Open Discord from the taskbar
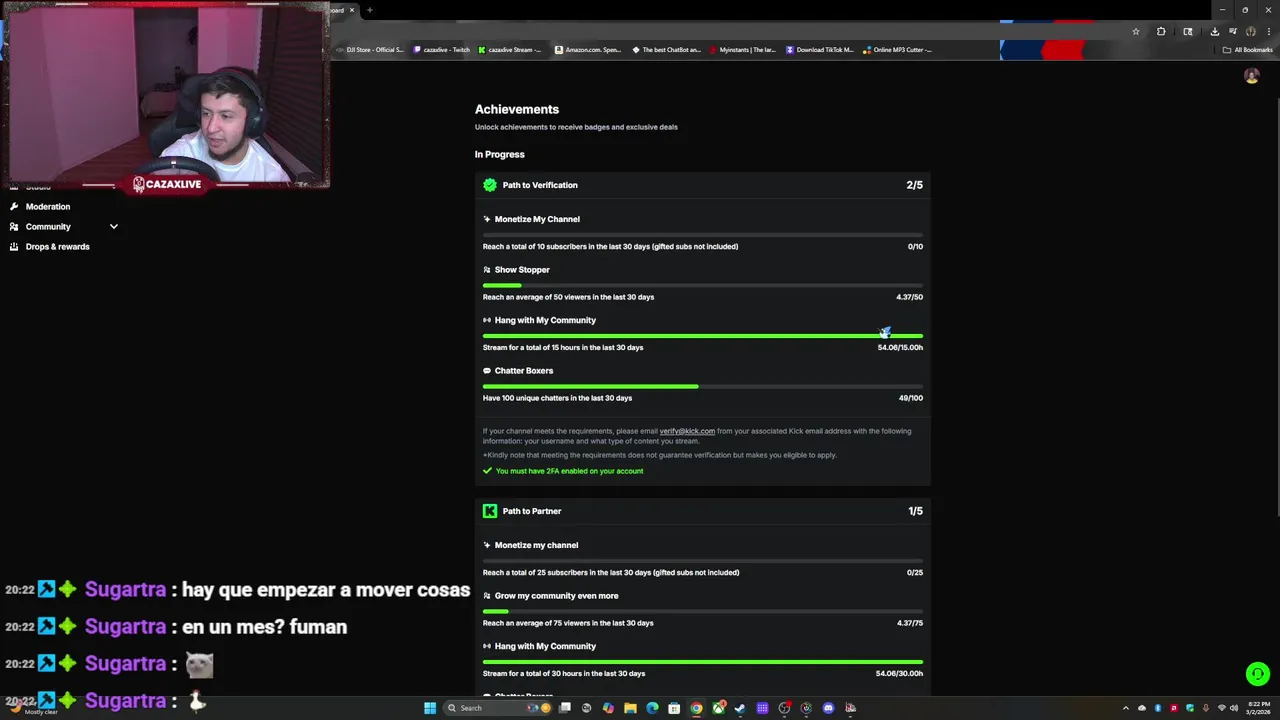1280x720 pixels. click(x=828, y=708)
